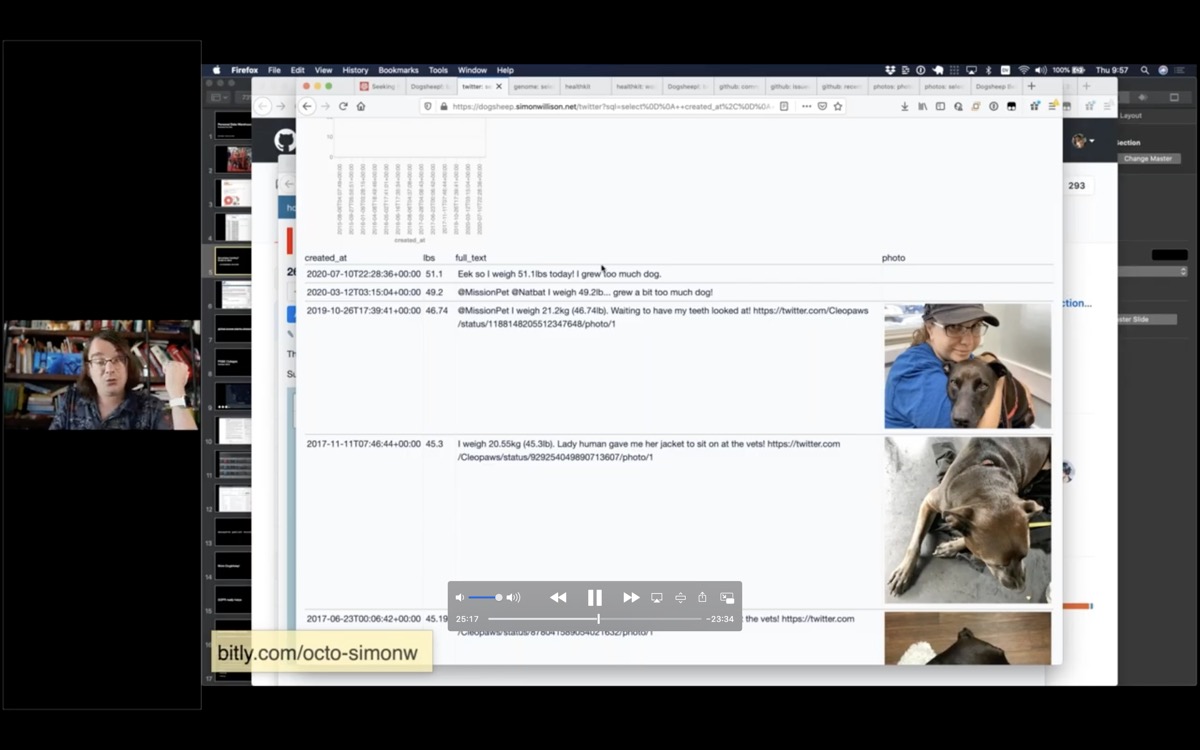
Task: Select the 2020-07-10T22:28:36+00:00 cell
Action: tap(363, 274)
